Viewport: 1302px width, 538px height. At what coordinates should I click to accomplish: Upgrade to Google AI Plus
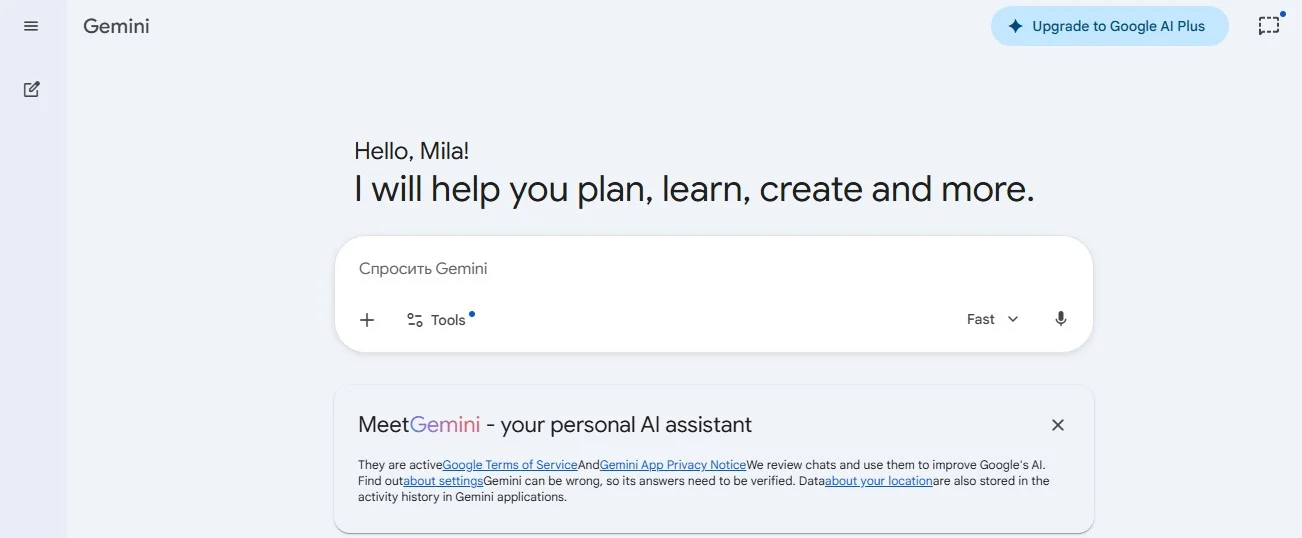(x=1118, y=27)
